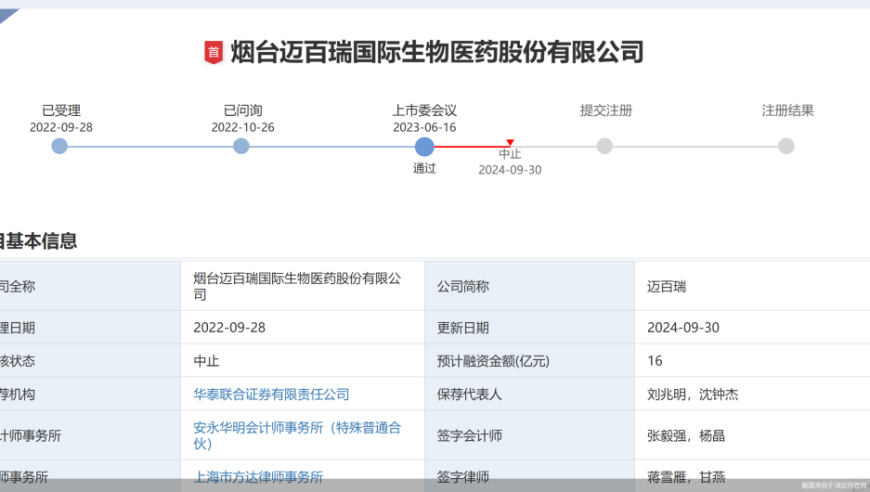Image resolution: width=870 pixels, height=492 pixels.
Task: Click the 基本信息 section heading
Action: [x=38, y=241]
